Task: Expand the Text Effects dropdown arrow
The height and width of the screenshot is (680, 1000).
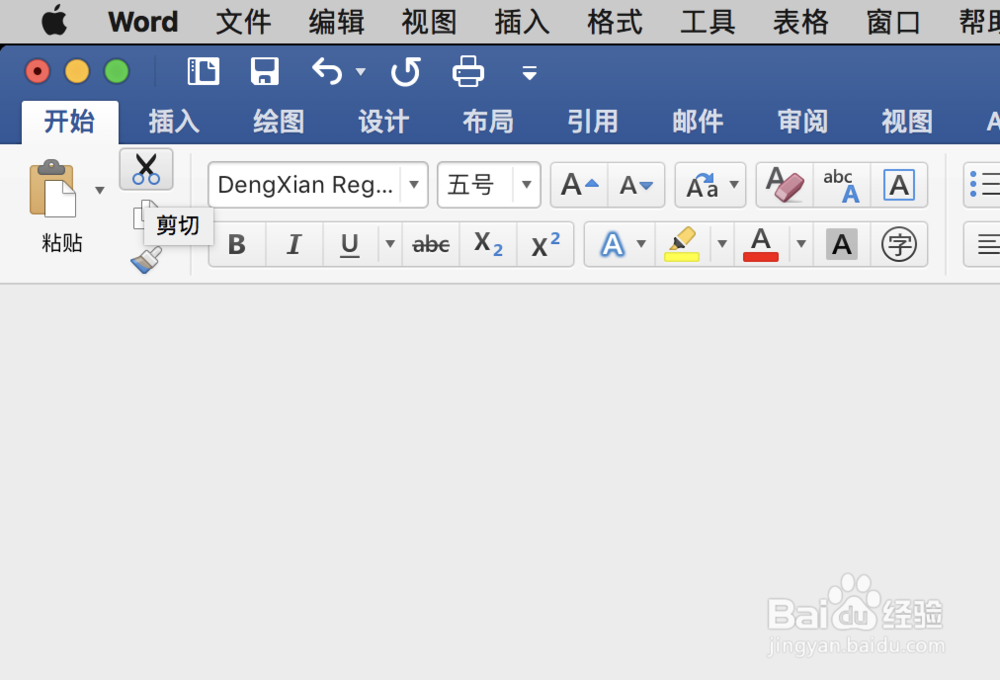Action: click(x=642, y=244)
